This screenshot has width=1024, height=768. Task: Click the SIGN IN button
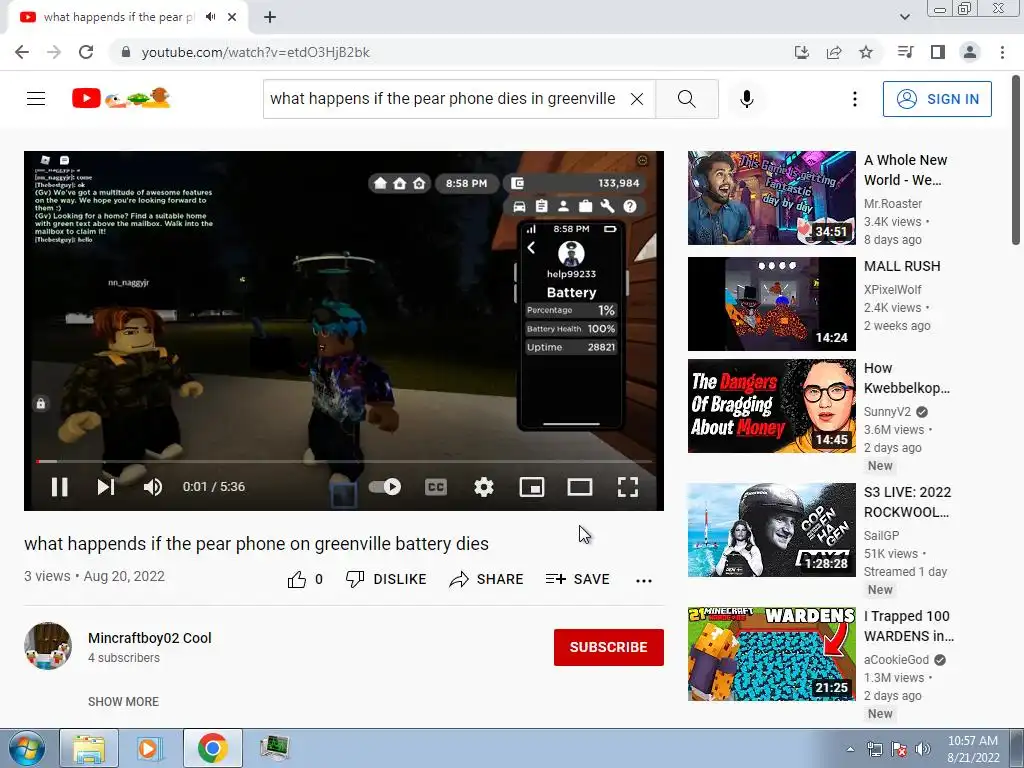(937, 99)
